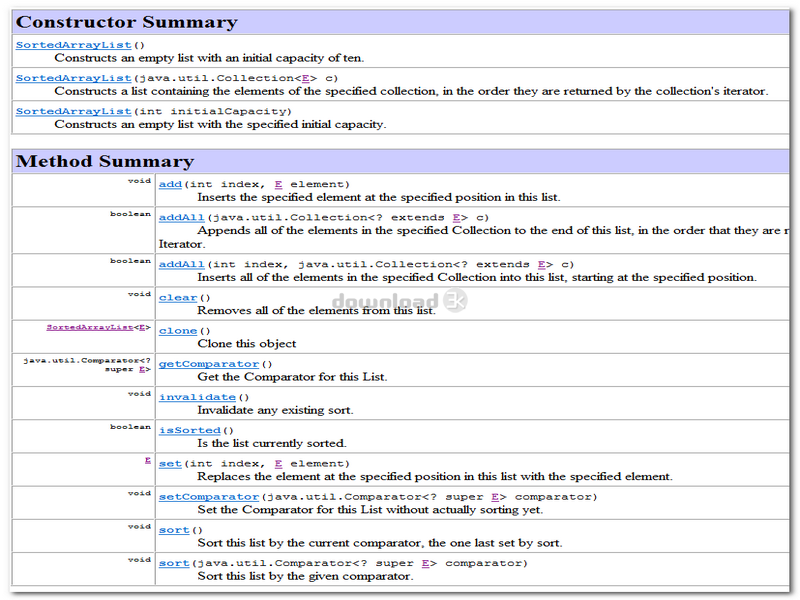
Task: Click the E type link in add's parameters
Action: (278, 184)
